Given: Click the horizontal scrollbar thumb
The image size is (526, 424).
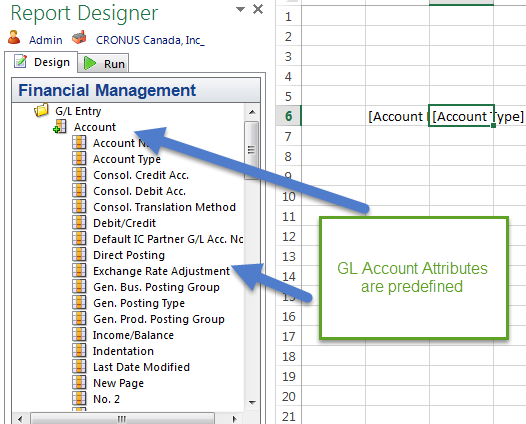Looking at the screenshot, I should point(122,419).
